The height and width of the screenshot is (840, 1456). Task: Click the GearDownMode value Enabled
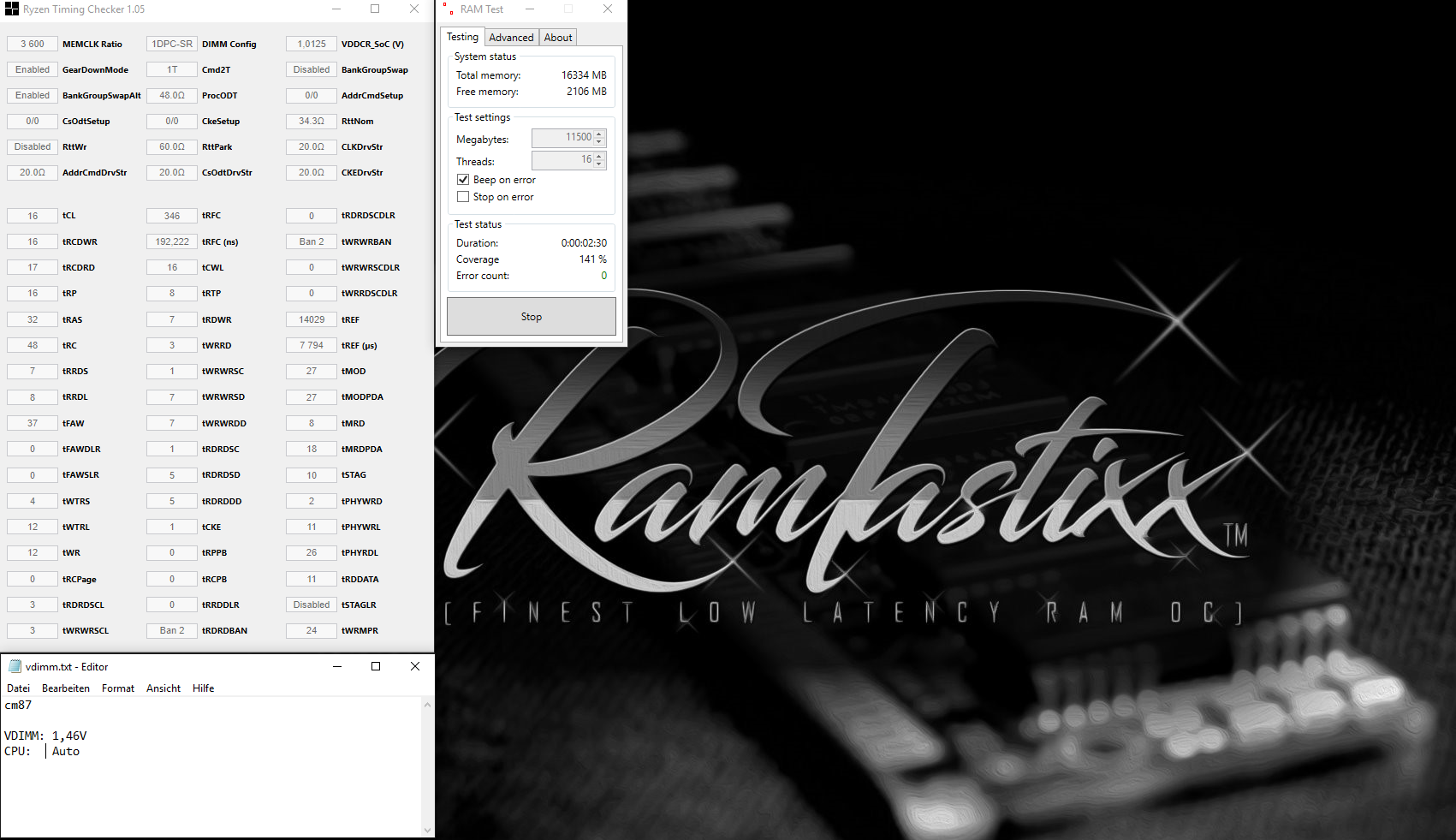(x=33, y=69)
